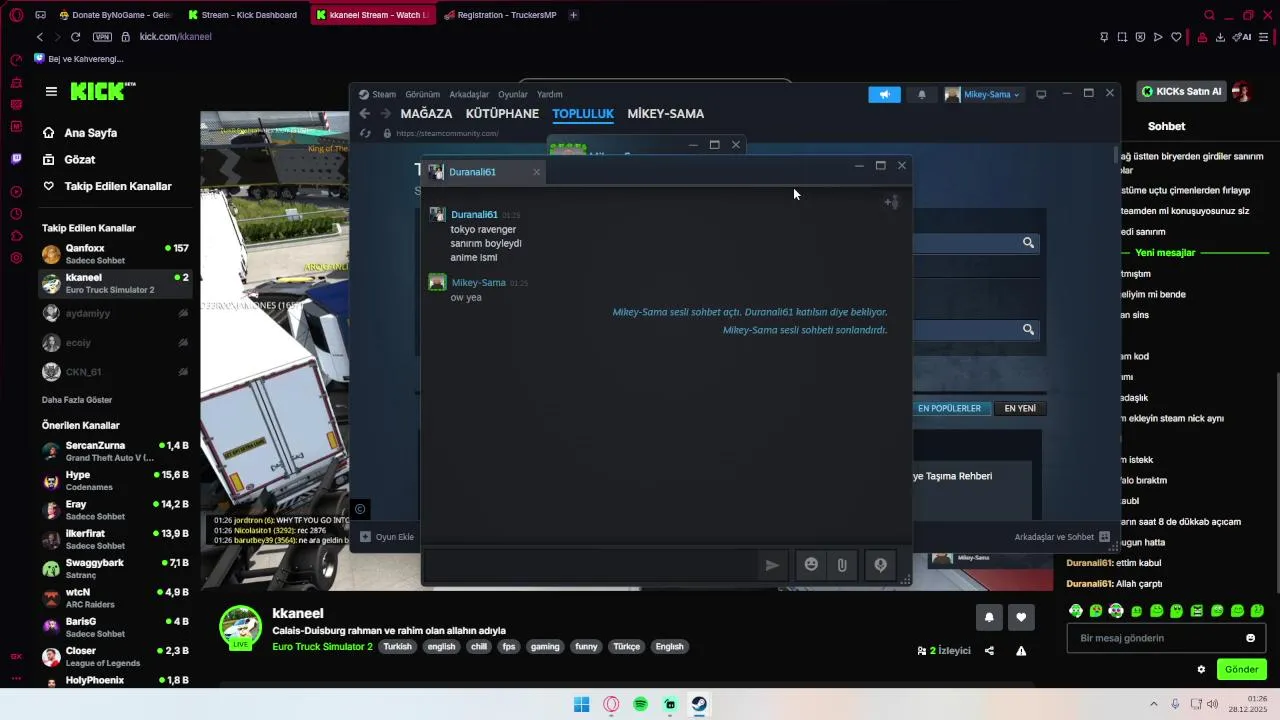1280x720 pixels.
Task: Click EN POPÜLERLER filter button in Steam
Action: pyautogui.click(x=949, y=408)
